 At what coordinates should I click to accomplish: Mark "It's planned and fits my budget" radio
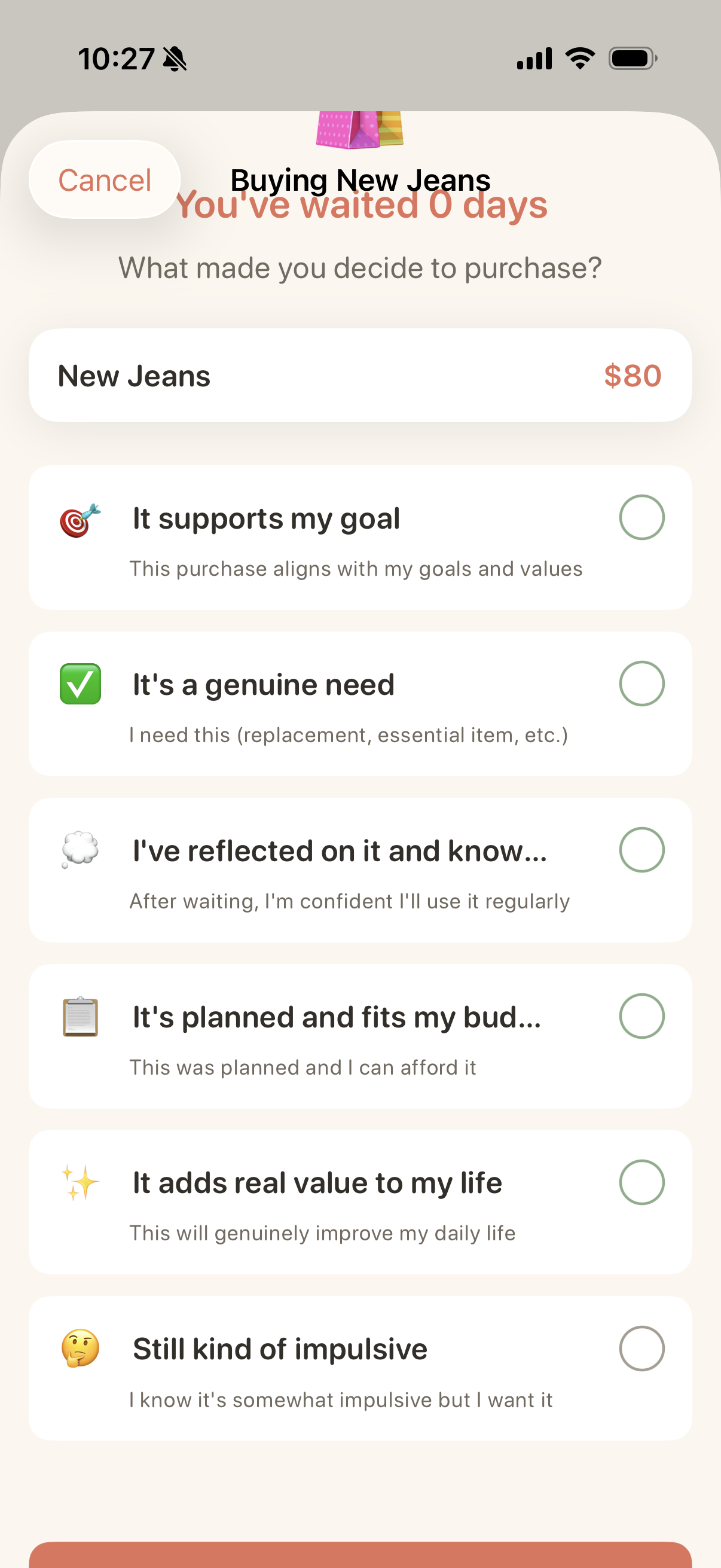[641, 1016]
